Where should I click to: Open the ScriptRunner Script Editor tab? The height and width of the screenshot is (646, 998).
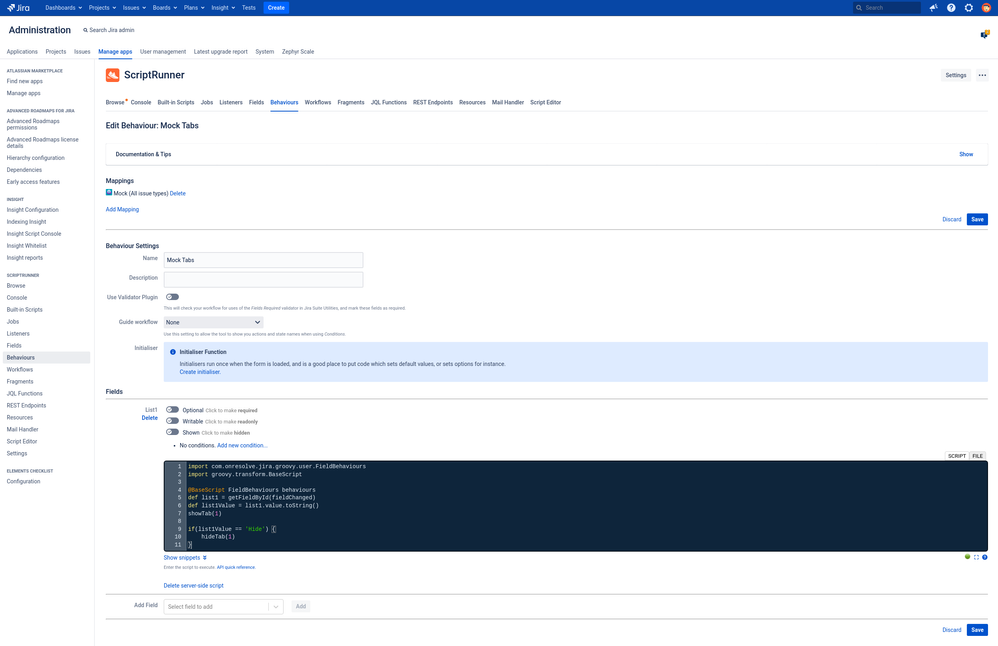click(x=545, y=102)
